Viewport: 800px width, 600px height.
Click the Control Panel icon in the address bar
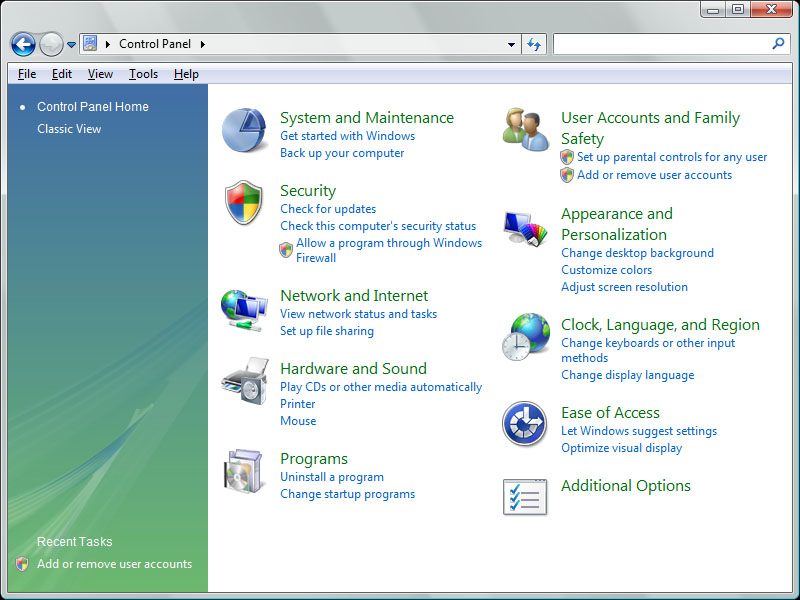click(90, 43)
